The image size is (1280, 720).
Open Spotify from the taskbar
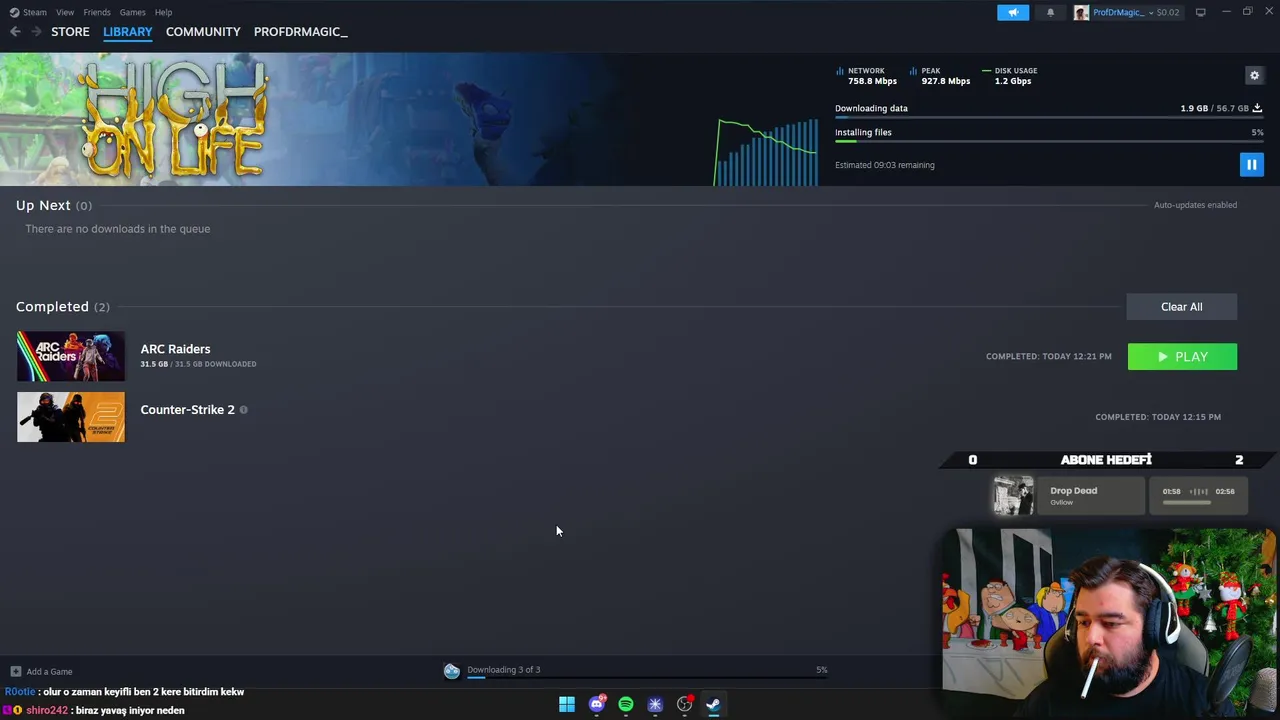(626, 705)
